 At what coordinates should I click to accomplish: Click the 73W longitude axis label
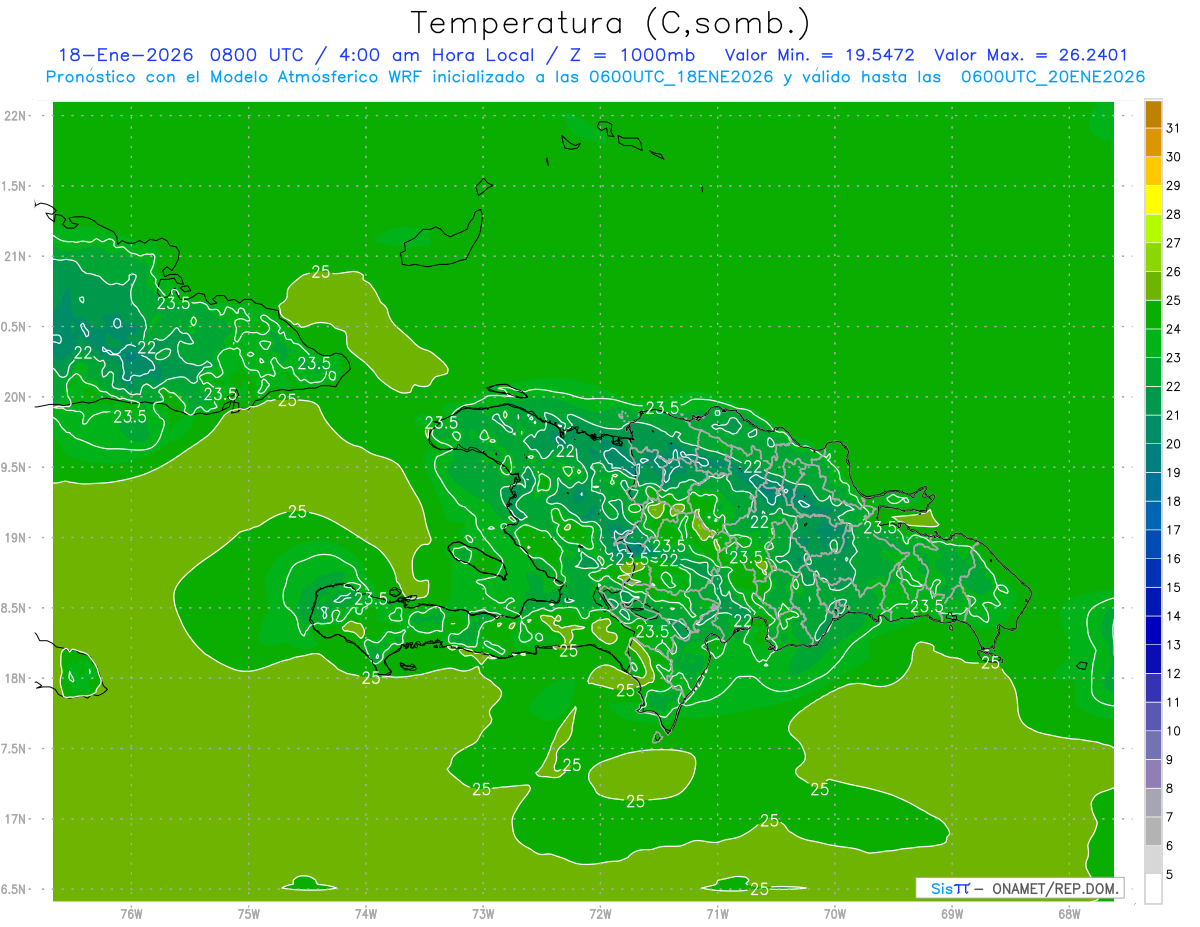(x=483, y=913)
